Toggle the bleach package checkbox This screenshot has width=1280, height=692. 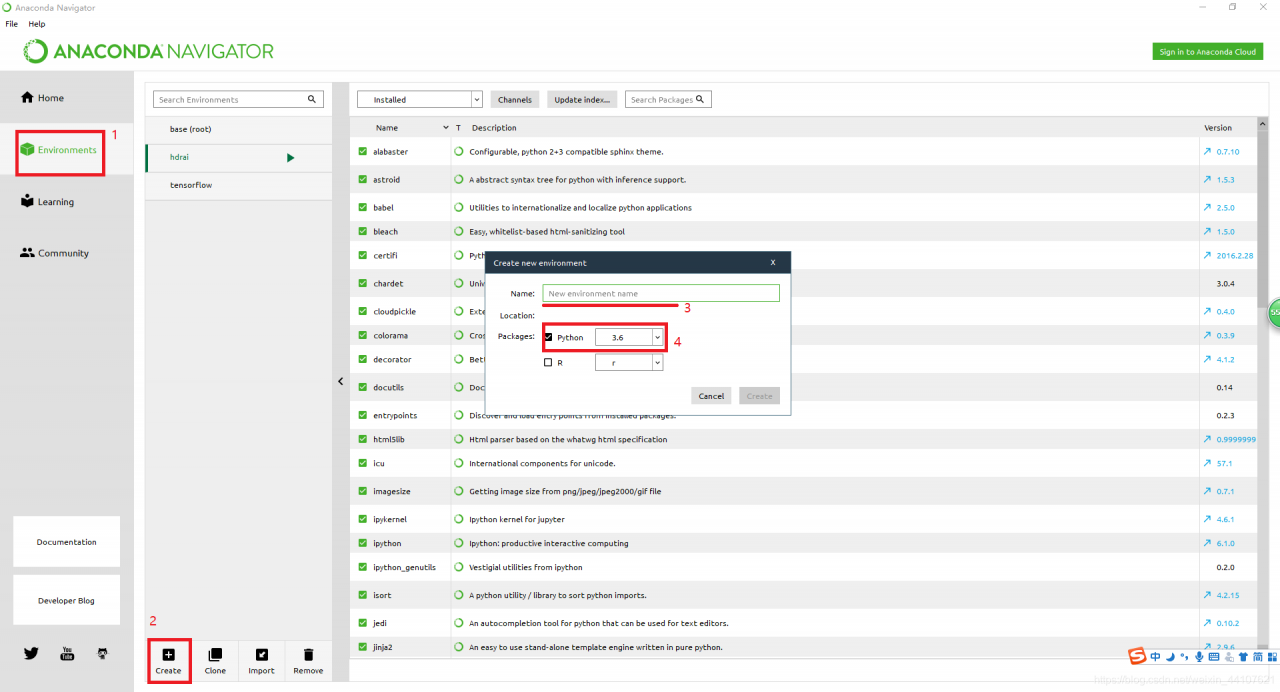[x=363, y=231]
